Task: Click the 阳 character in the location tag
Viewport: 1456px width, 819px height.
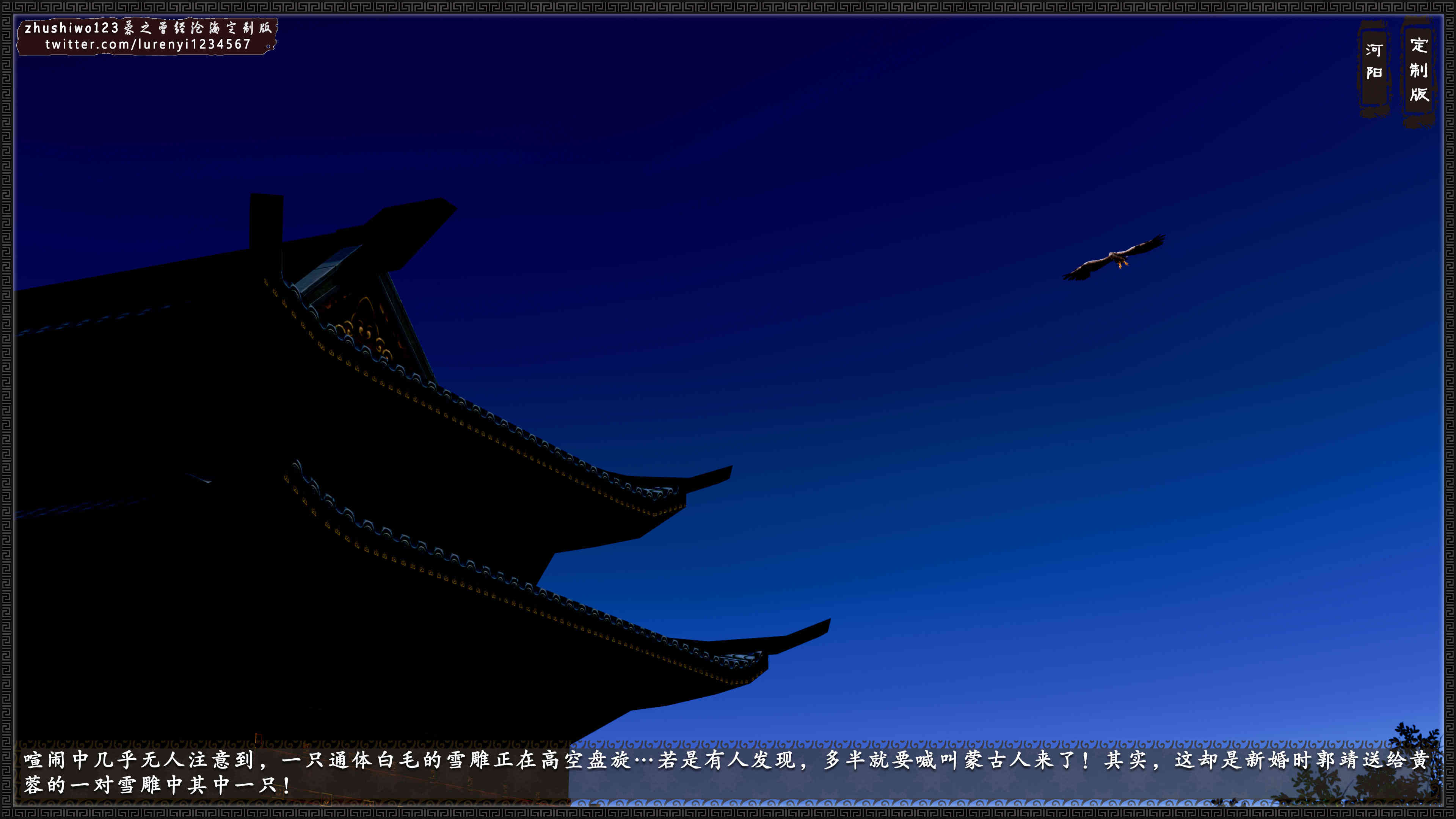Action: point(1374,72)
